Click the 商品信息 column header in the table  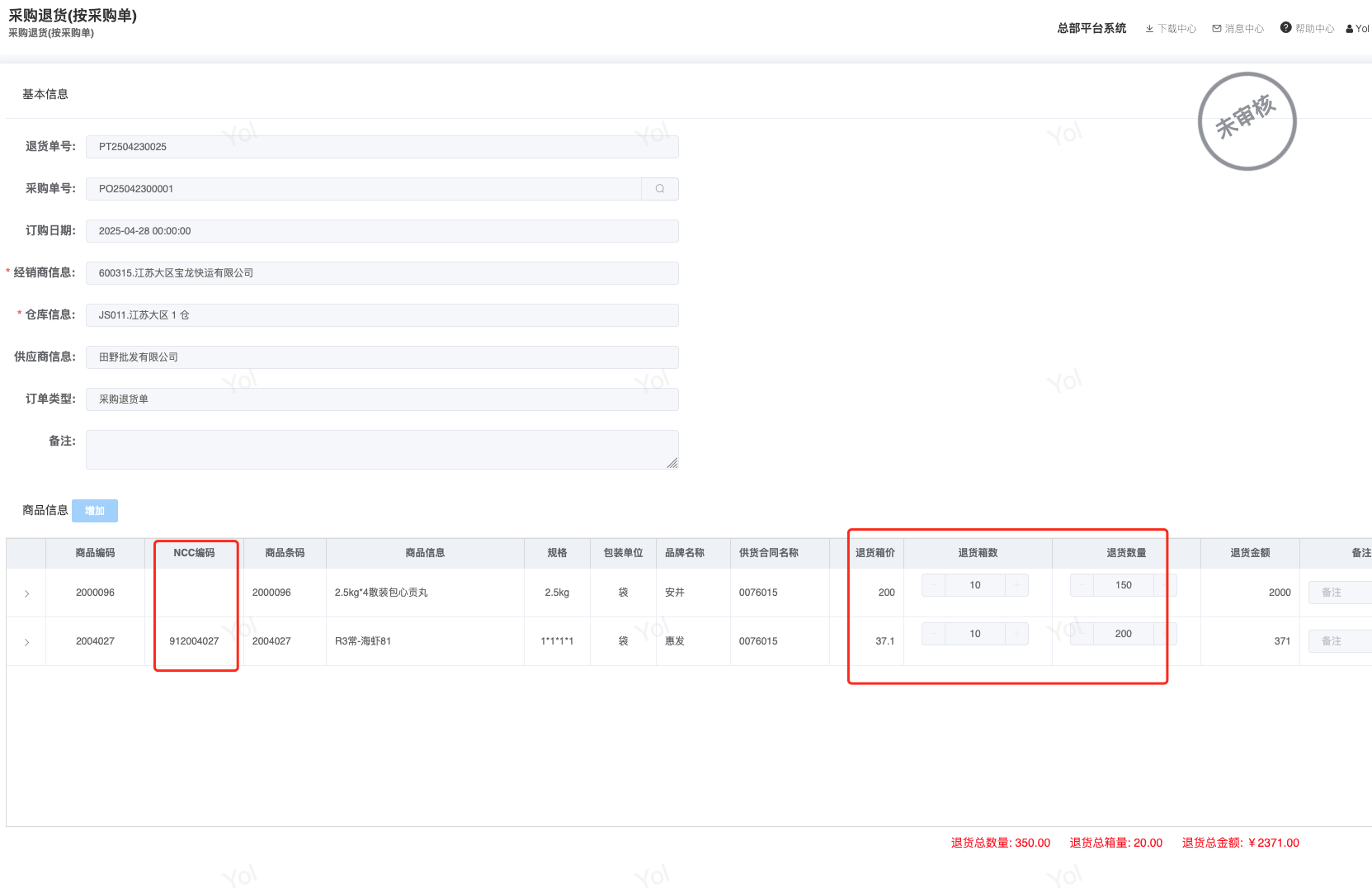click(x=425, y=553)
